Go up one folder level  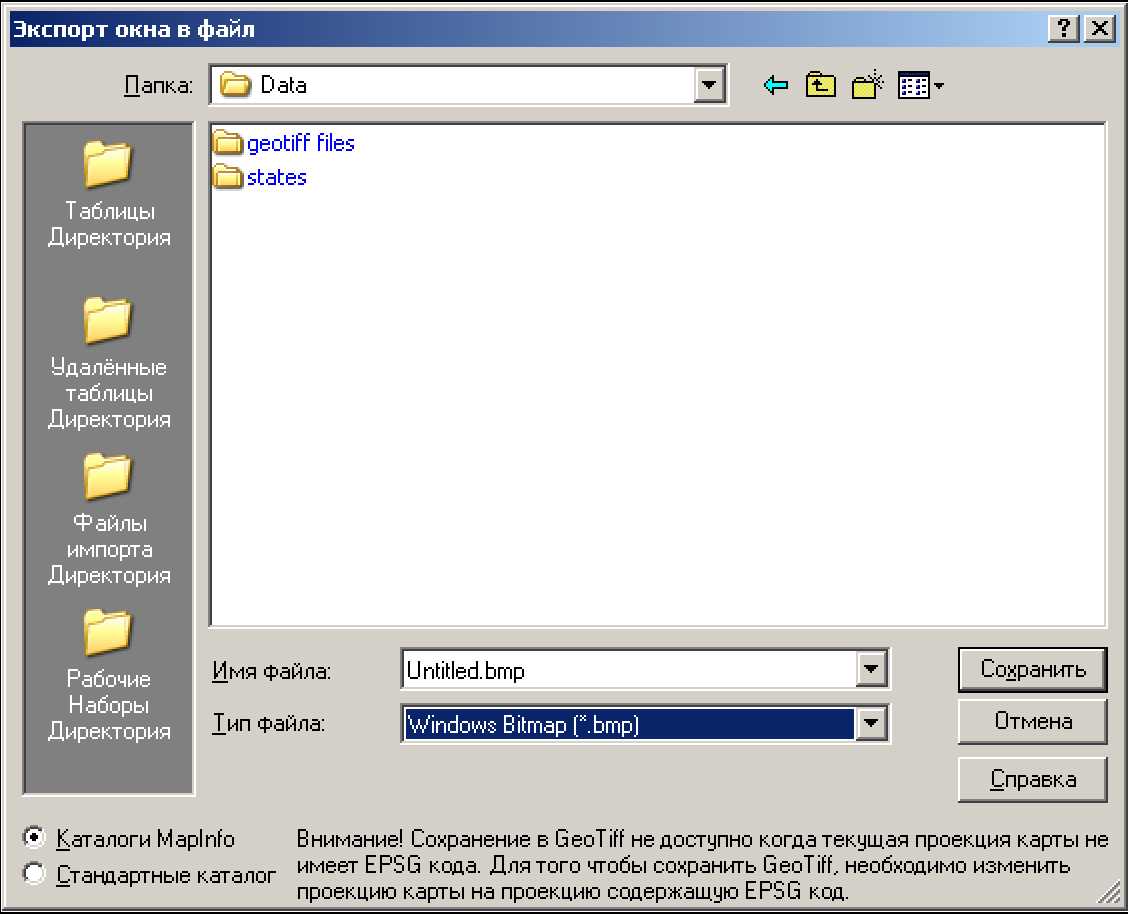[820, 86]
